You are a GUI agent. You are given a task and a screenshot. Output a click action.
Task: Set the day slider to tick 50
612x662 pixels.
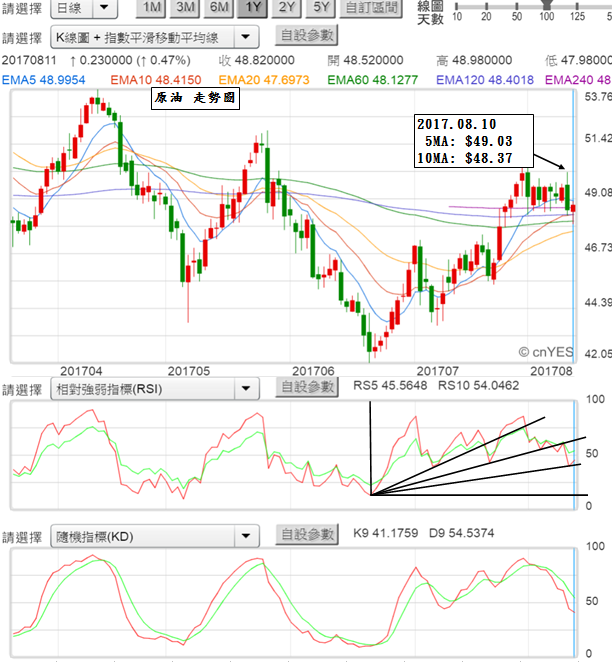(517, 6)
